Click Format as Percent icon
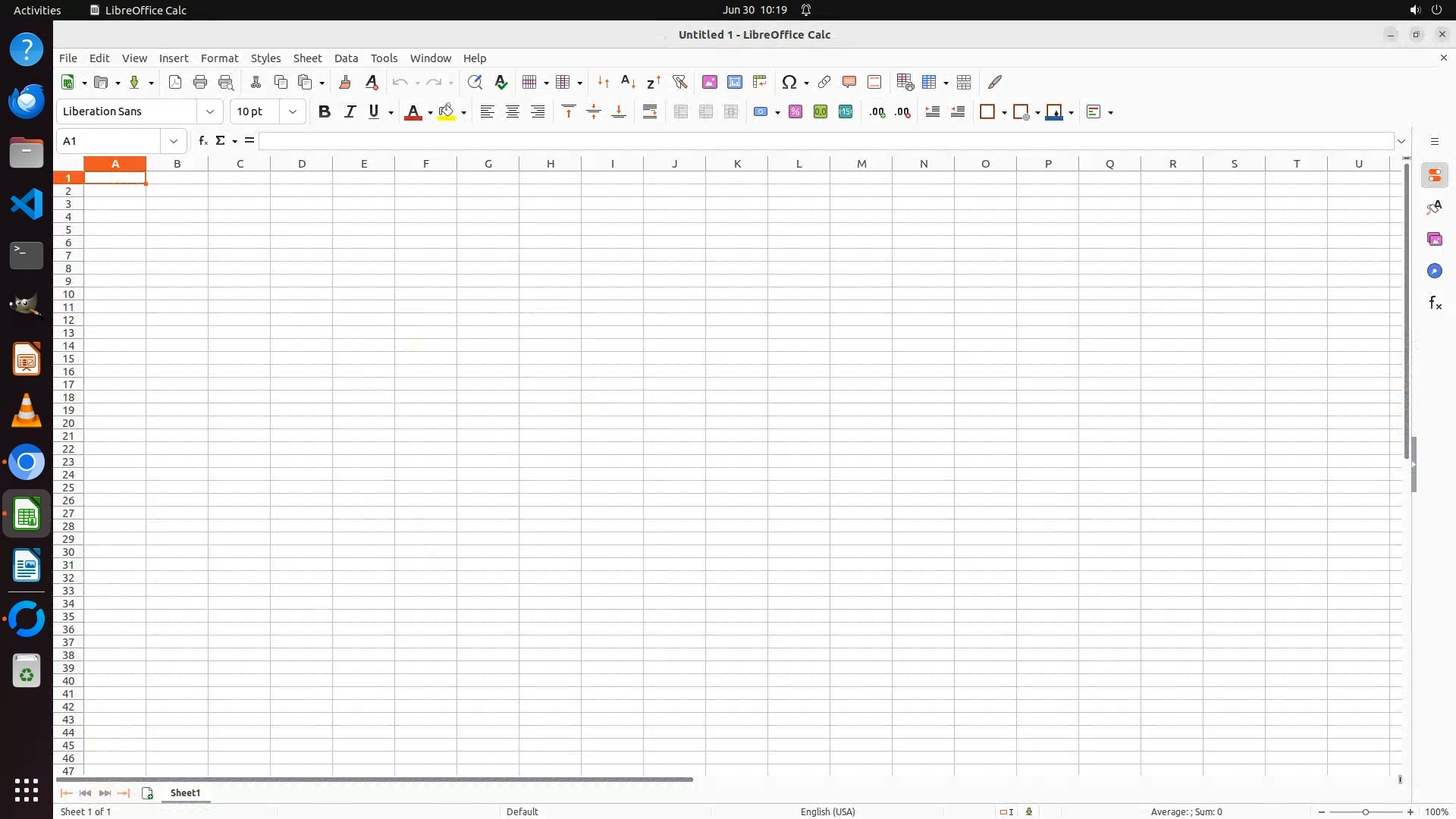The width and height of the screenshot is (1456, 819). click(795, 112)
